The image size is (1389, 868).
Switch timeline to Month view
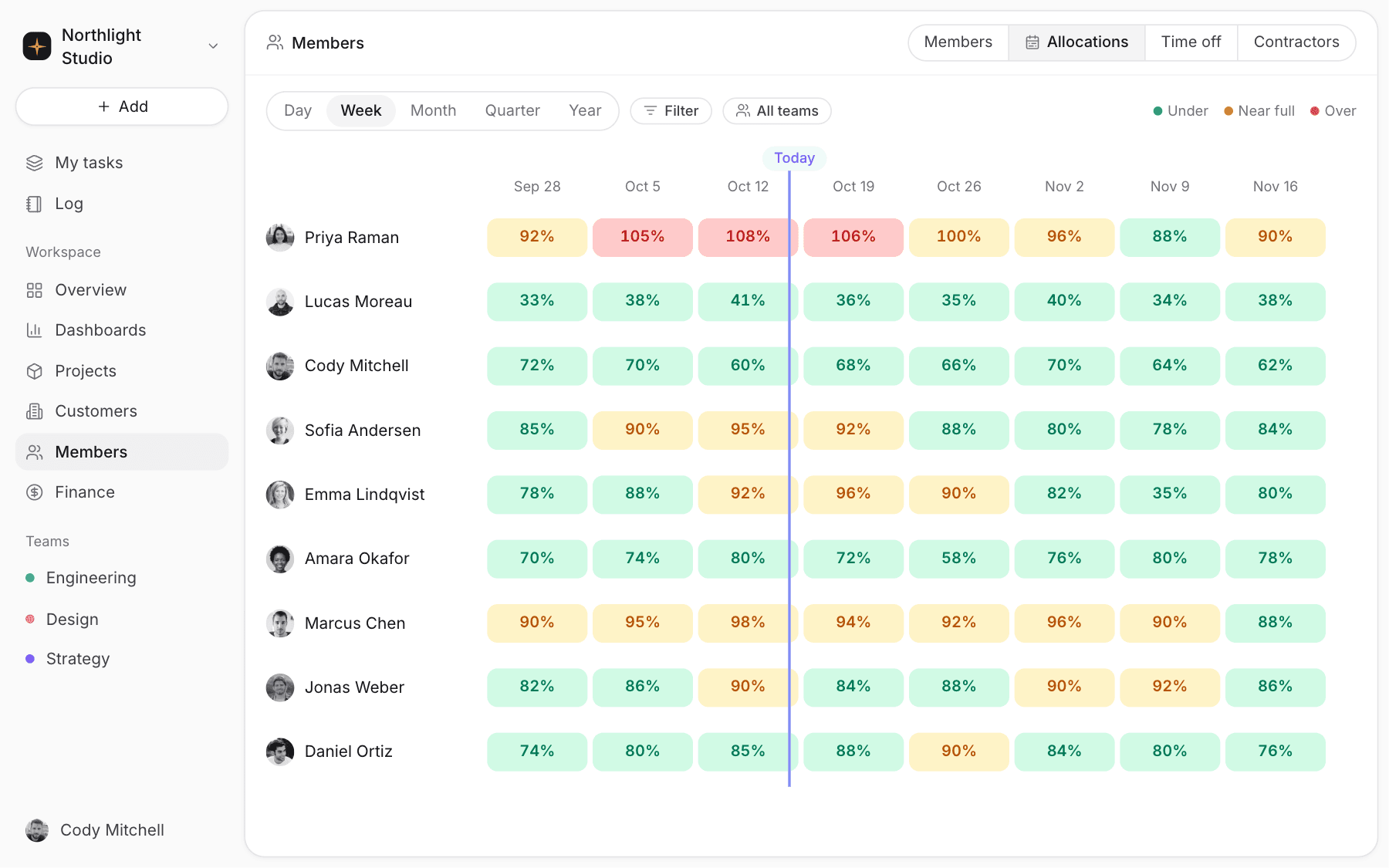pyautogui.click(x=433, y=111)
